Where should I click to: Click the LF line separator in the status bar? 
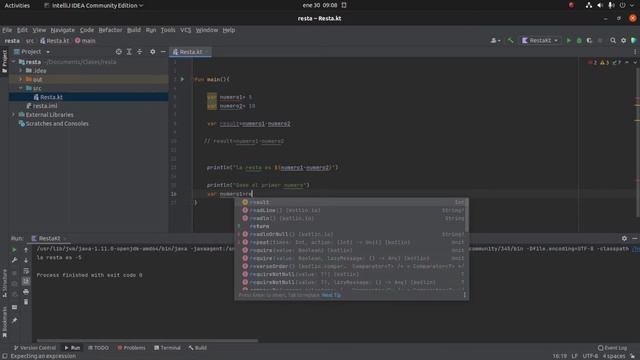574,356
